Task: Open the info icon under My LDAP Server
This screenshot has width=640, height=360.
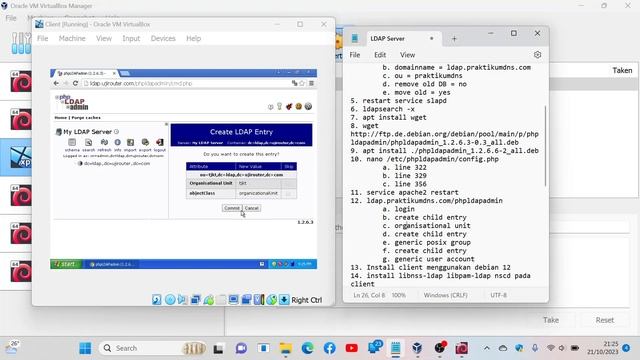Action: click(118, 142)
